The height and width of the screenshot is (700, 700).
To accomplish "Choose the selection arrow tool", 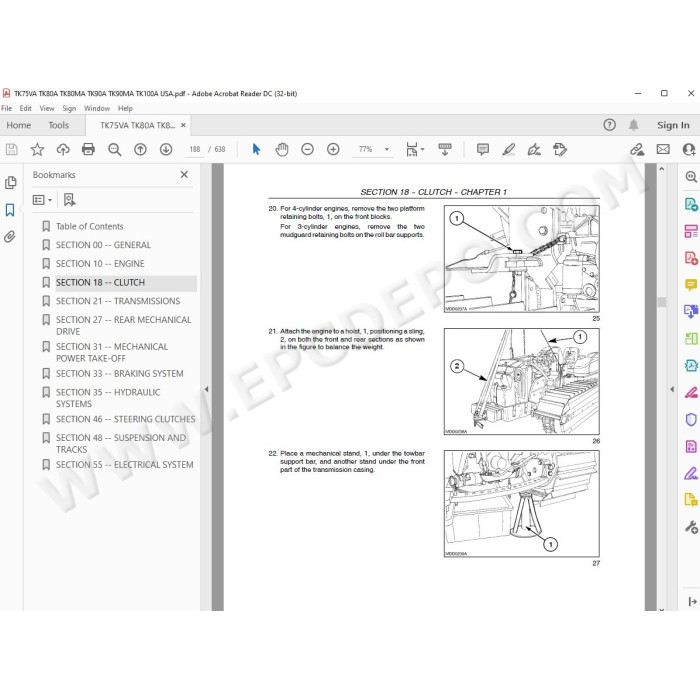I will click(x=256, y=149).
